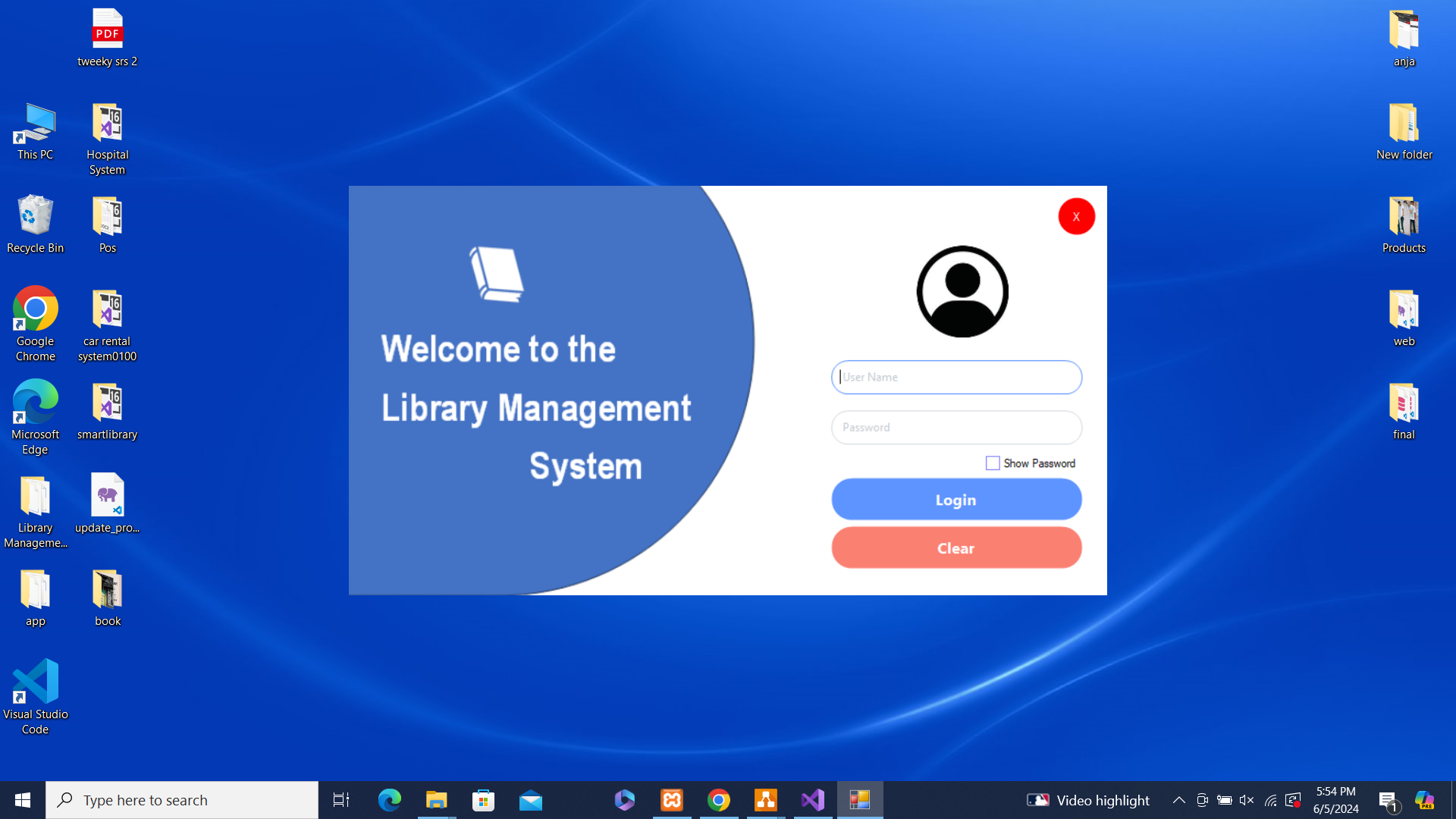
Task: Focus the User Name input field
Action: click(x=956, y=378)
